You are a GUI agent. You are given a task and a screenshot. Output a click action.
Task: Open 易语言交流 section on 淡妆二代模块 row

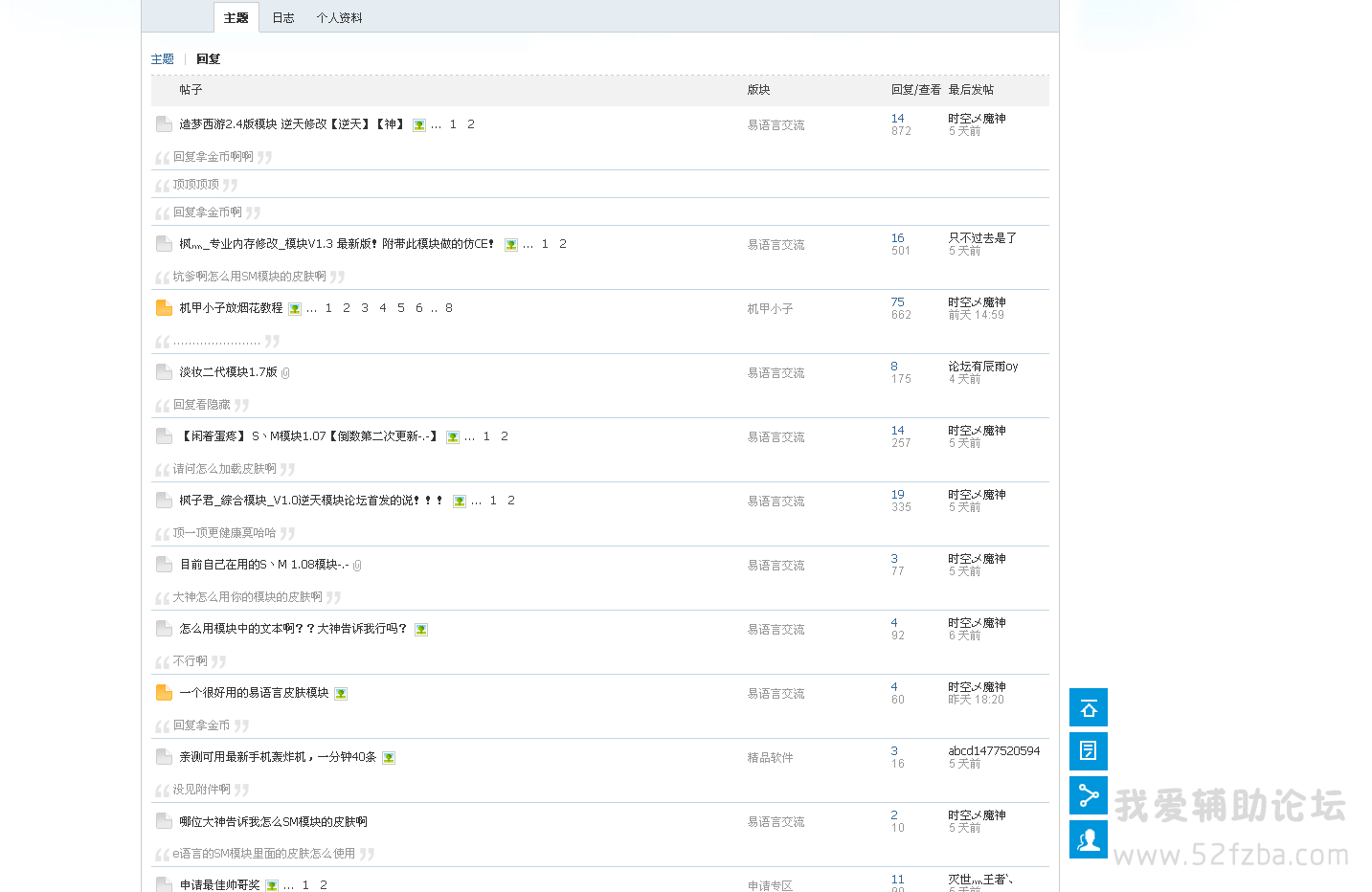point(776,373)
